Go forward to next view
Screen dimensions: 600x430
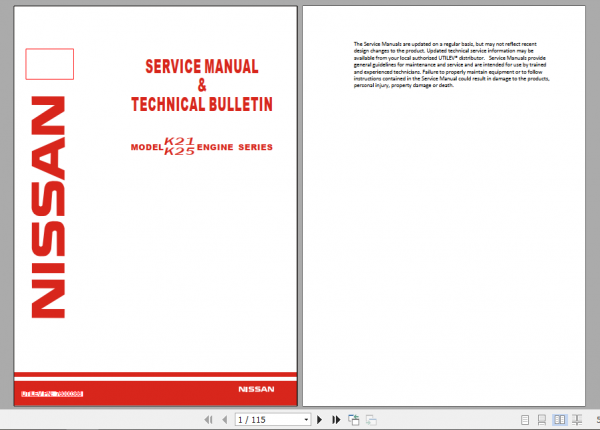(371, 420)
